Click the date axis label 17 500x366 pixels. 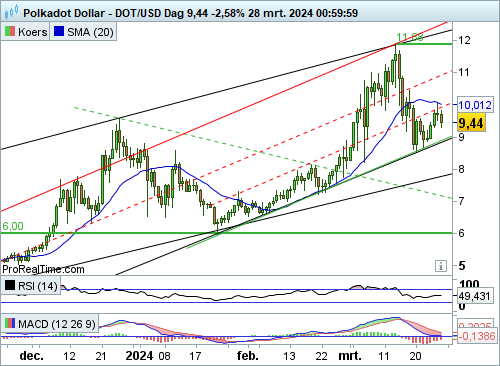195,356
